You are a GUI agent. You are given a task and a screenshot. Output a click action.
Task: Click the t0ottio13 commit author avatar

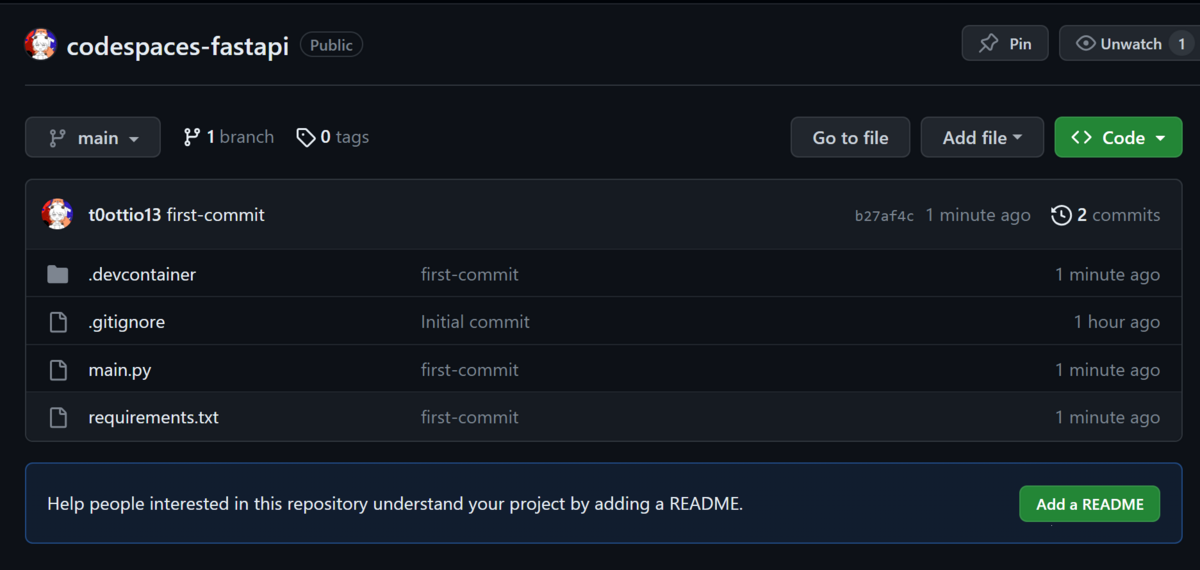click(x=57, y=214)
